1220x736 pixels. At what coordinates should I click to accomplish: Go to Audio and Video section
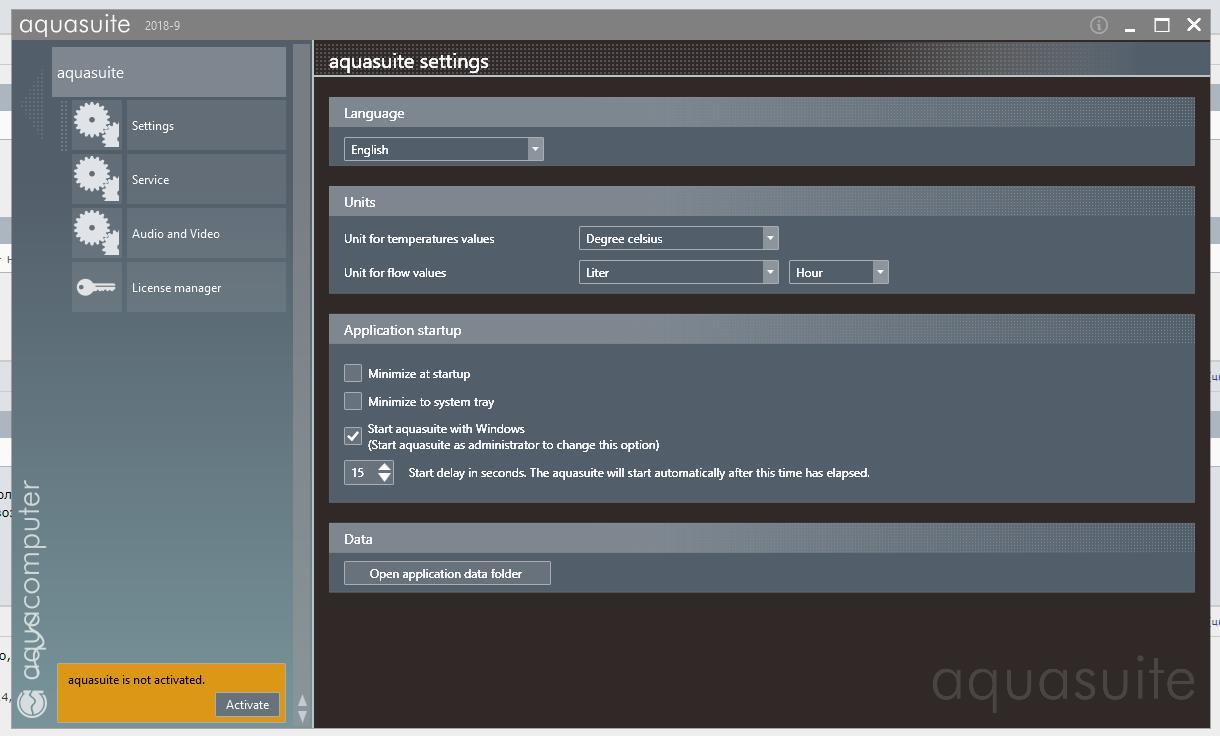tap(206, 233)
